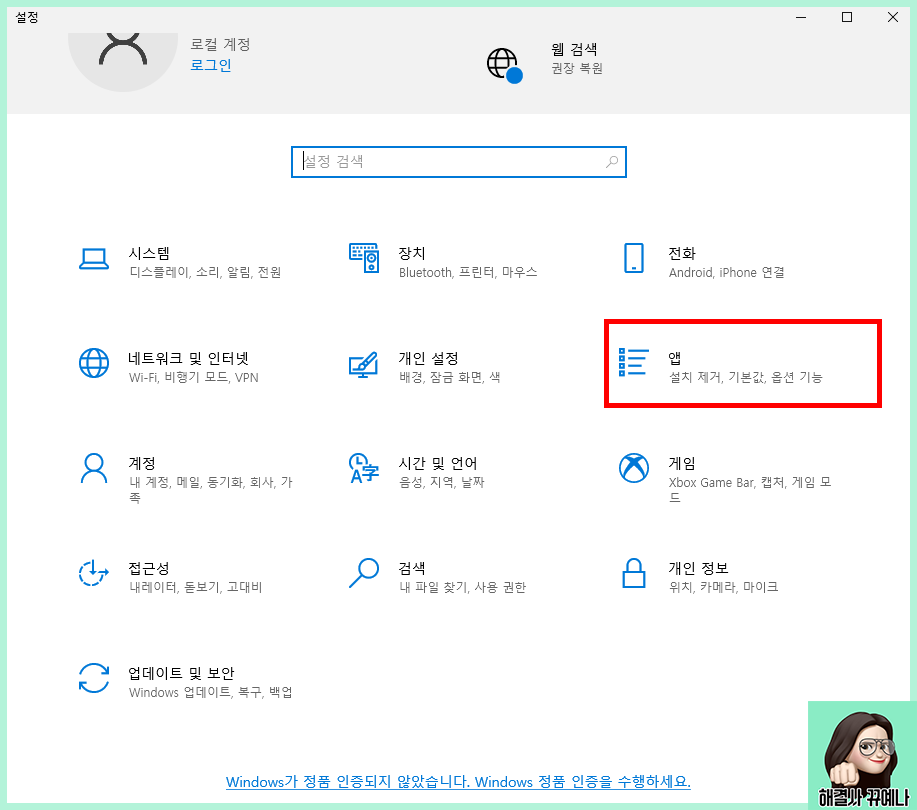Click the 웹 검색 globe icon
The height and width of the screenshot is (810, 917).
pyautogui.click(x=504, y=65)
